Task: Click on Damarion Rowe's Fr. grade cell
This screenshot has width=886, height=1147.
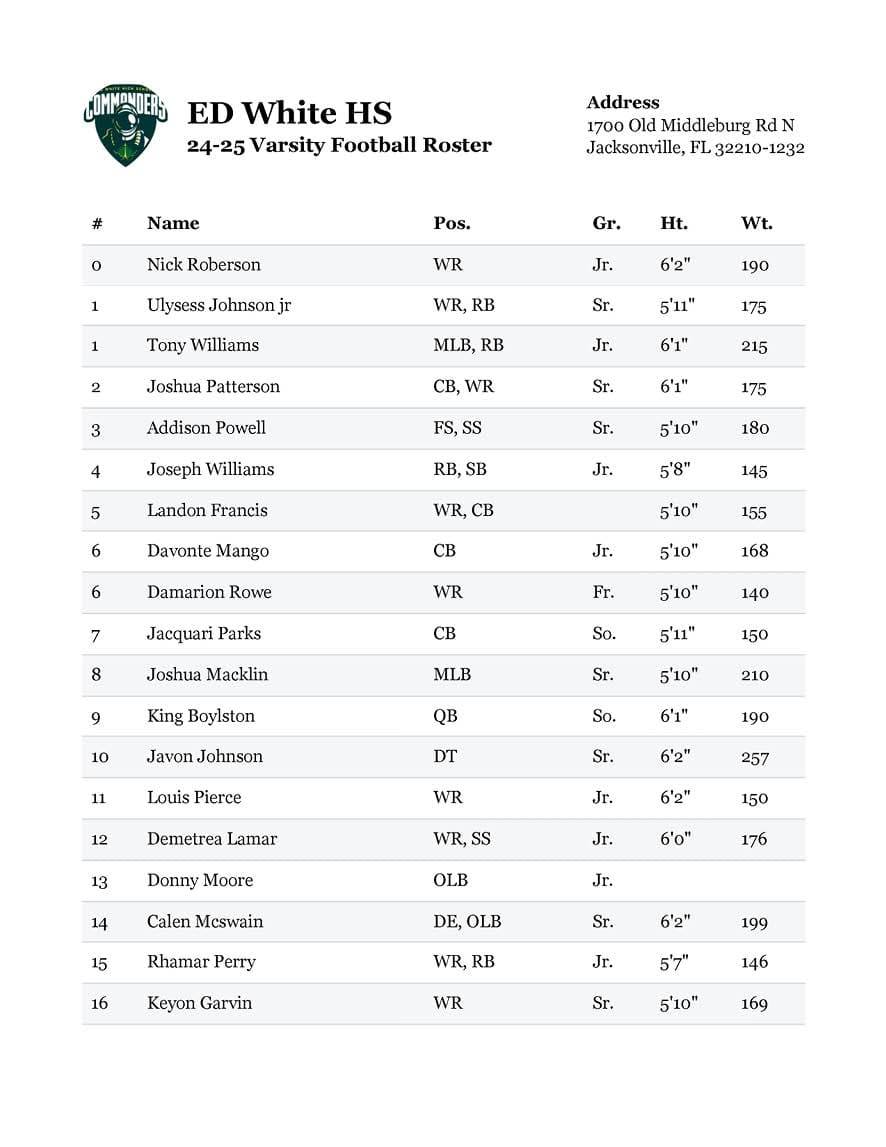Action: pos(603,592)
